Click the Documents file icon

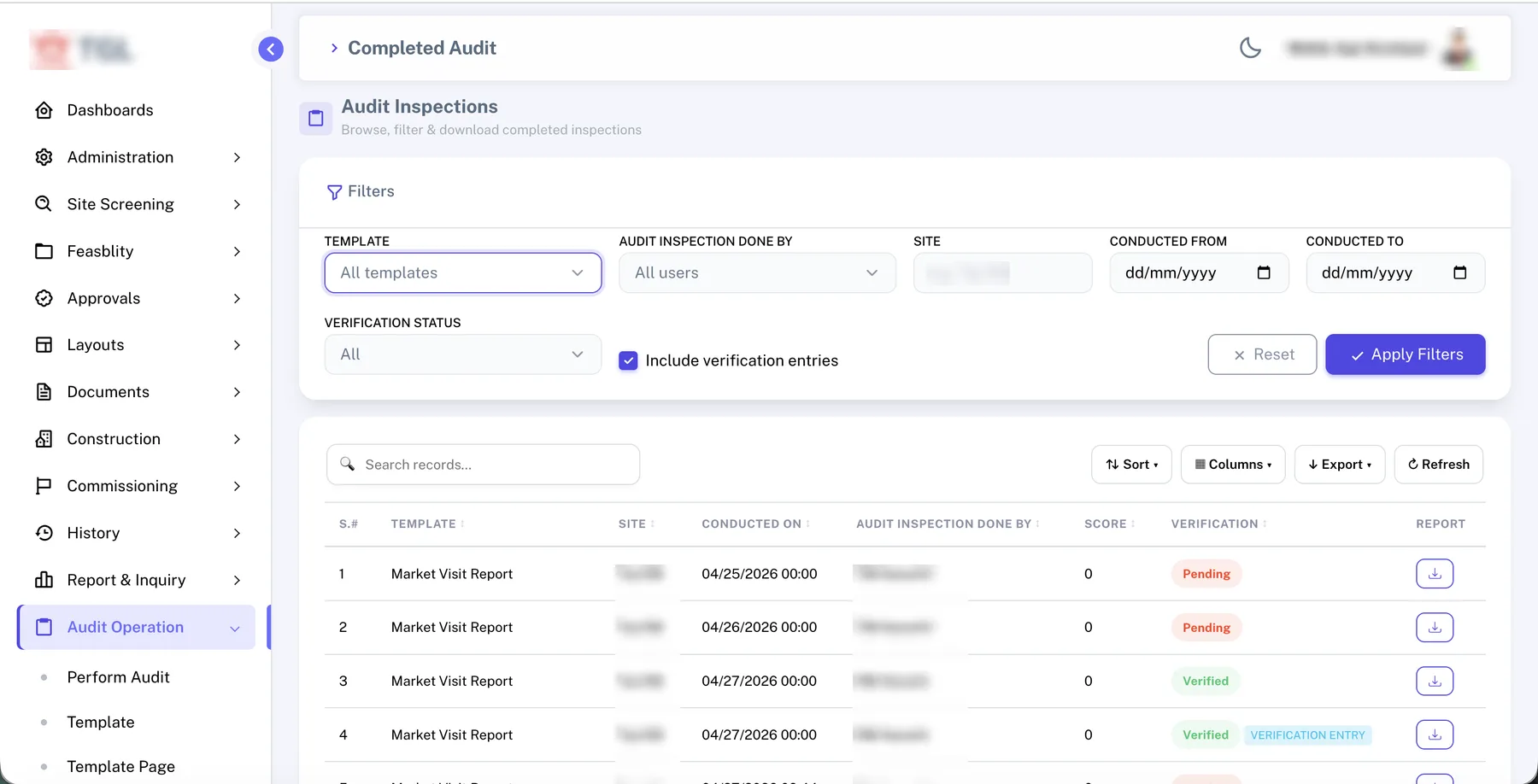click(44, 392)
